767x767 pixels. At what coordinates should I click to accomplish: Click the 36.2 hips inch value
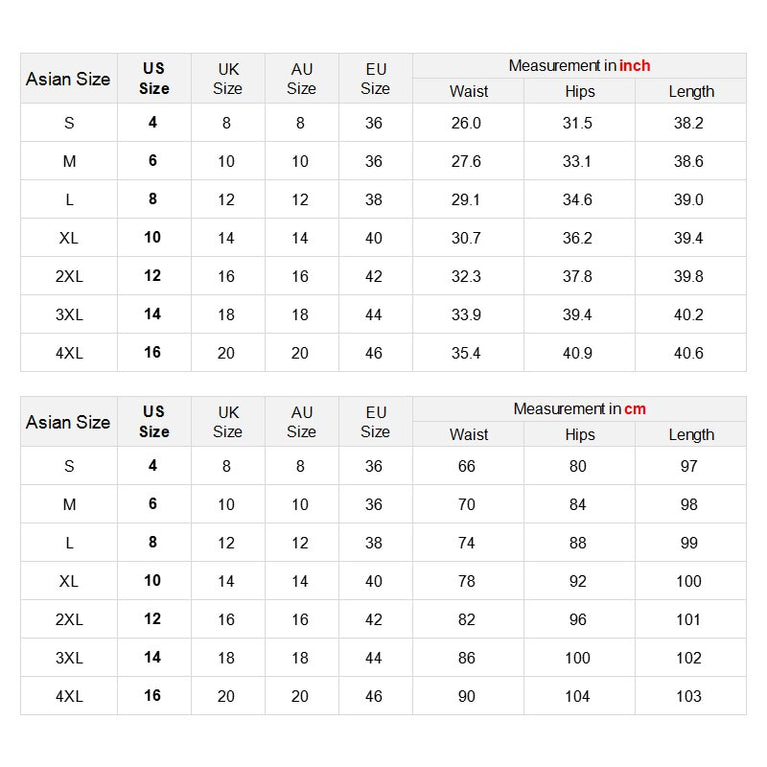577,238
